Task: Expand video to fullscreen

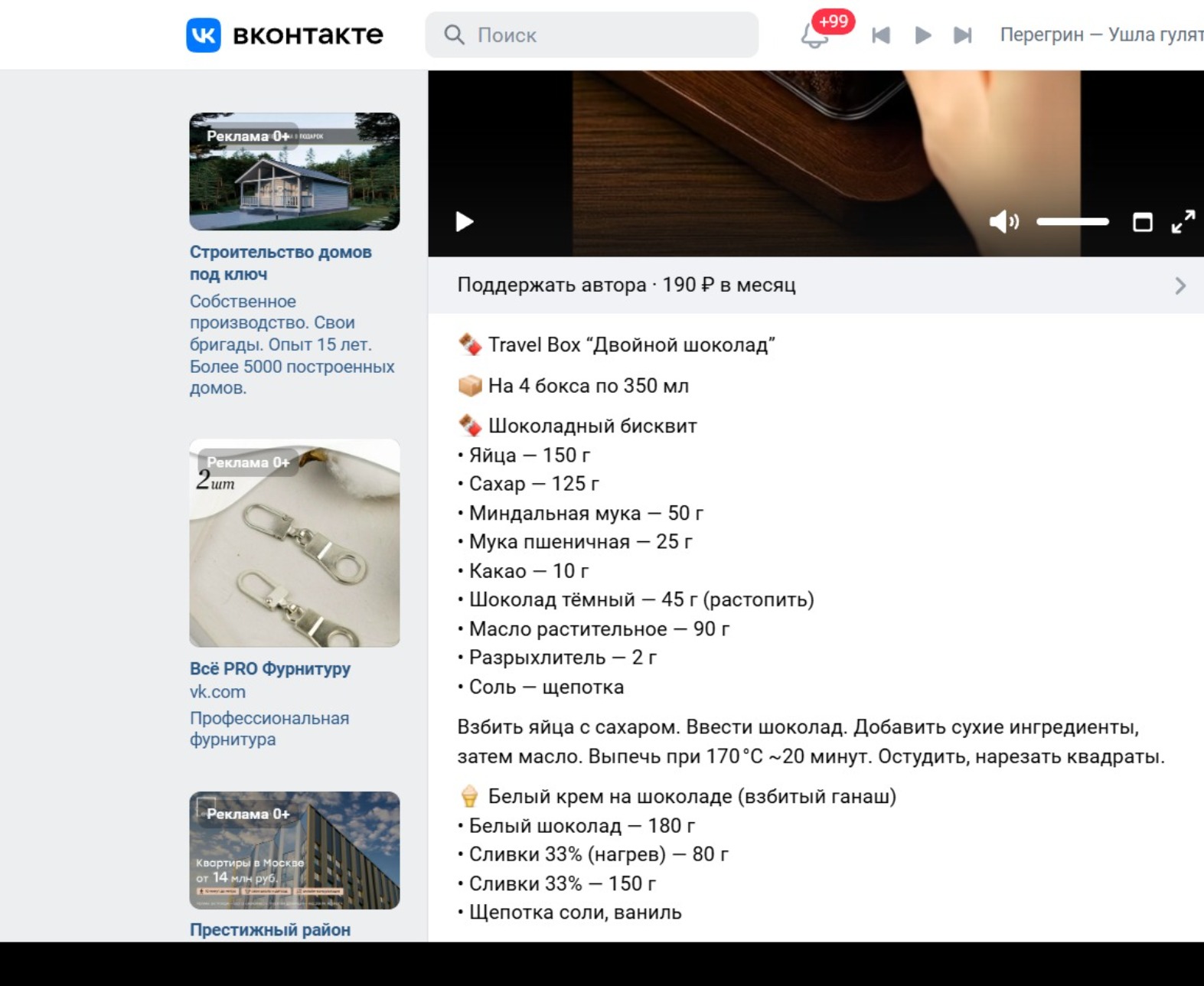Action: point(1183,222)
